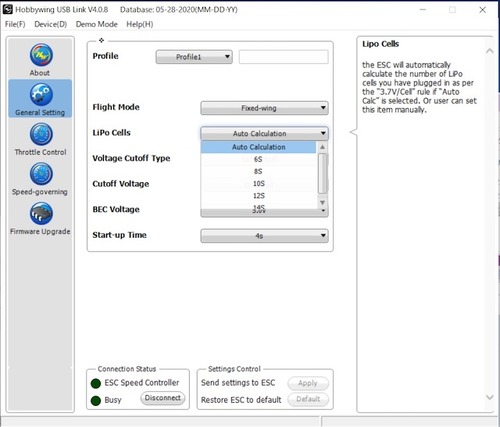Click the profile name text field
Image resolution: width=500 pixels, height=427 pixels.
click(x=284, y=57)
